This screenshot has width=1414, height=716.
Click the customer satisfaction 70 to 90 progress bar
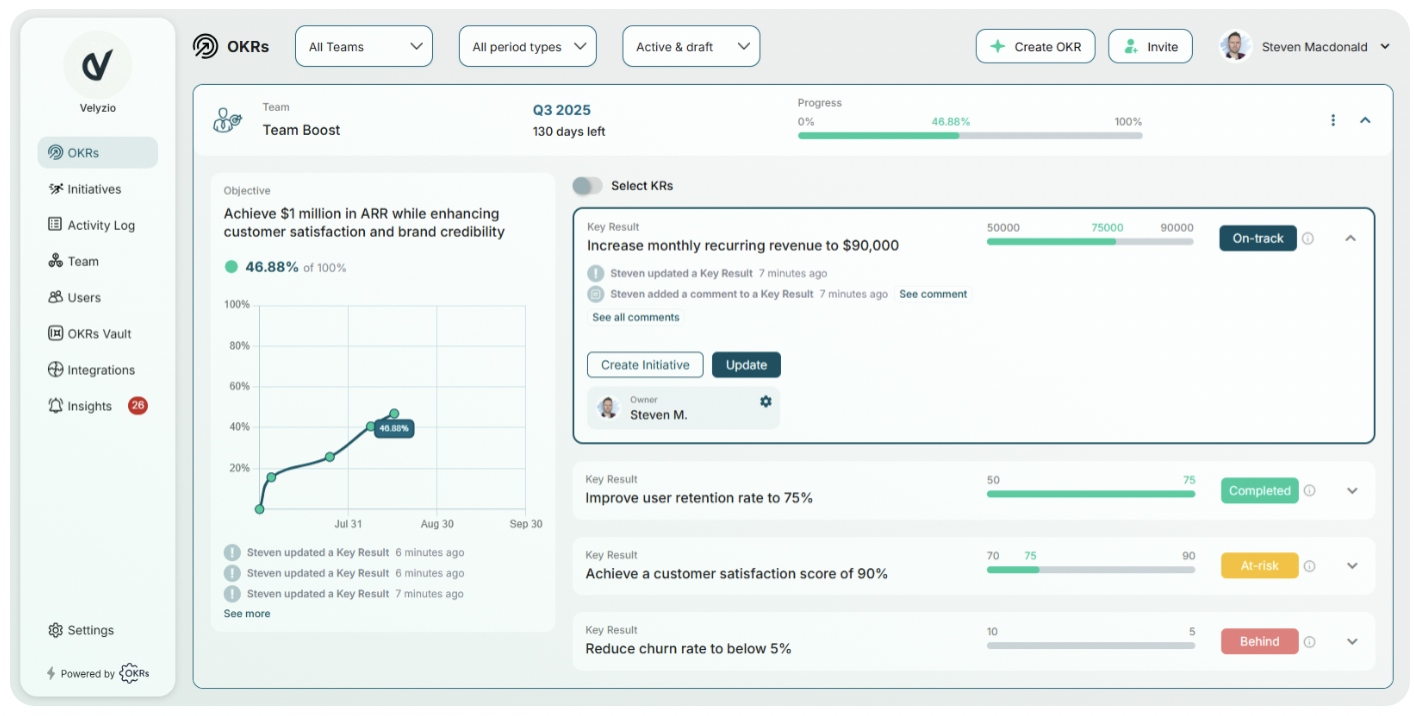click(1090, 569)
